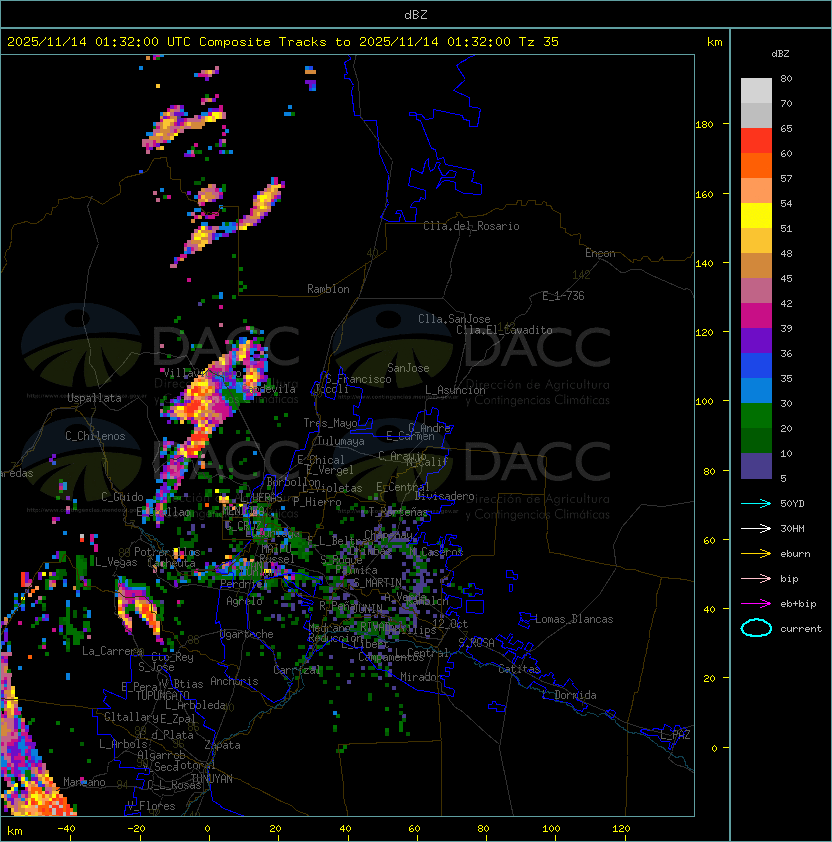Click the 'Anchoris' map label
Viewport: 832px width, 842px height.
click(234, 681)
